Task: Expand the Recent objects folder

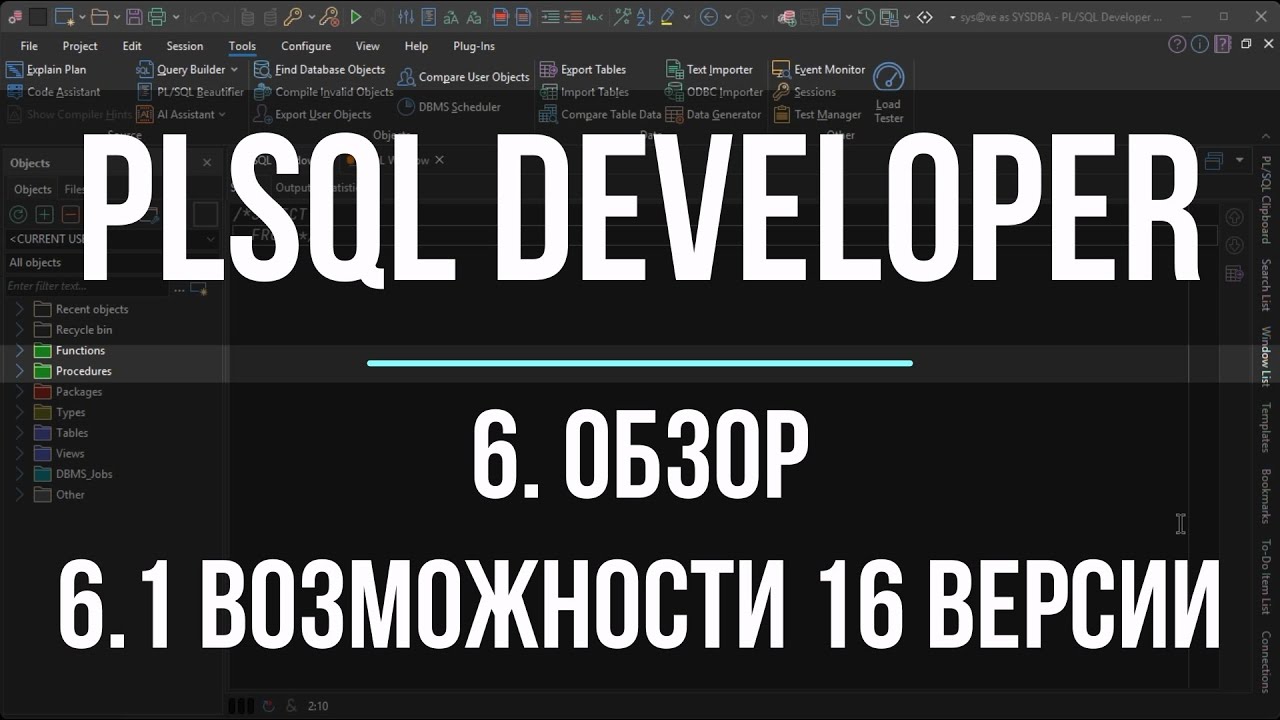Action: [x=19, y=309]
